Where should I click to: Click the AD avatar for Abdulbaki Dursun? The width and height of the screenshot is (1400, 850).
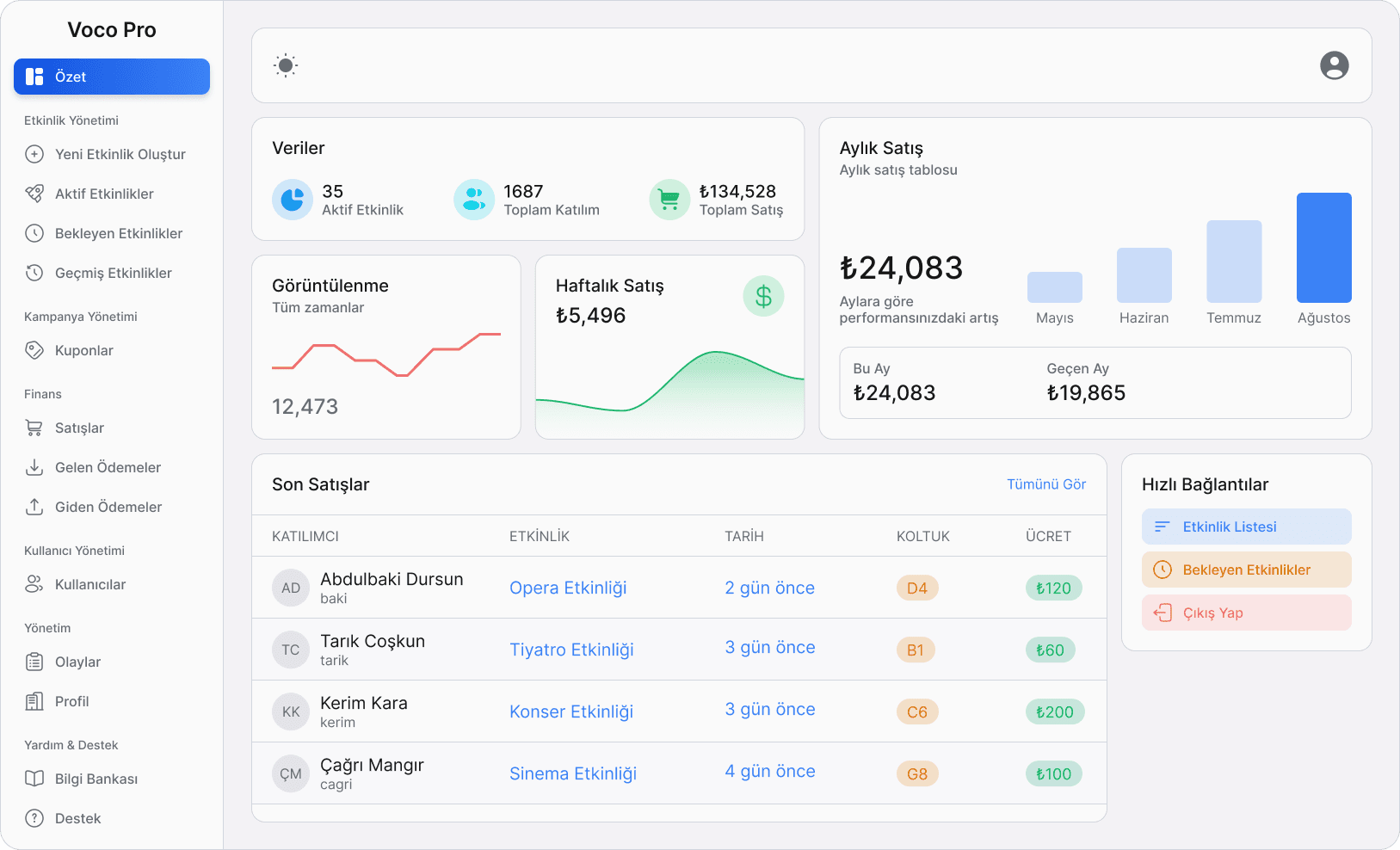(291, 588)
